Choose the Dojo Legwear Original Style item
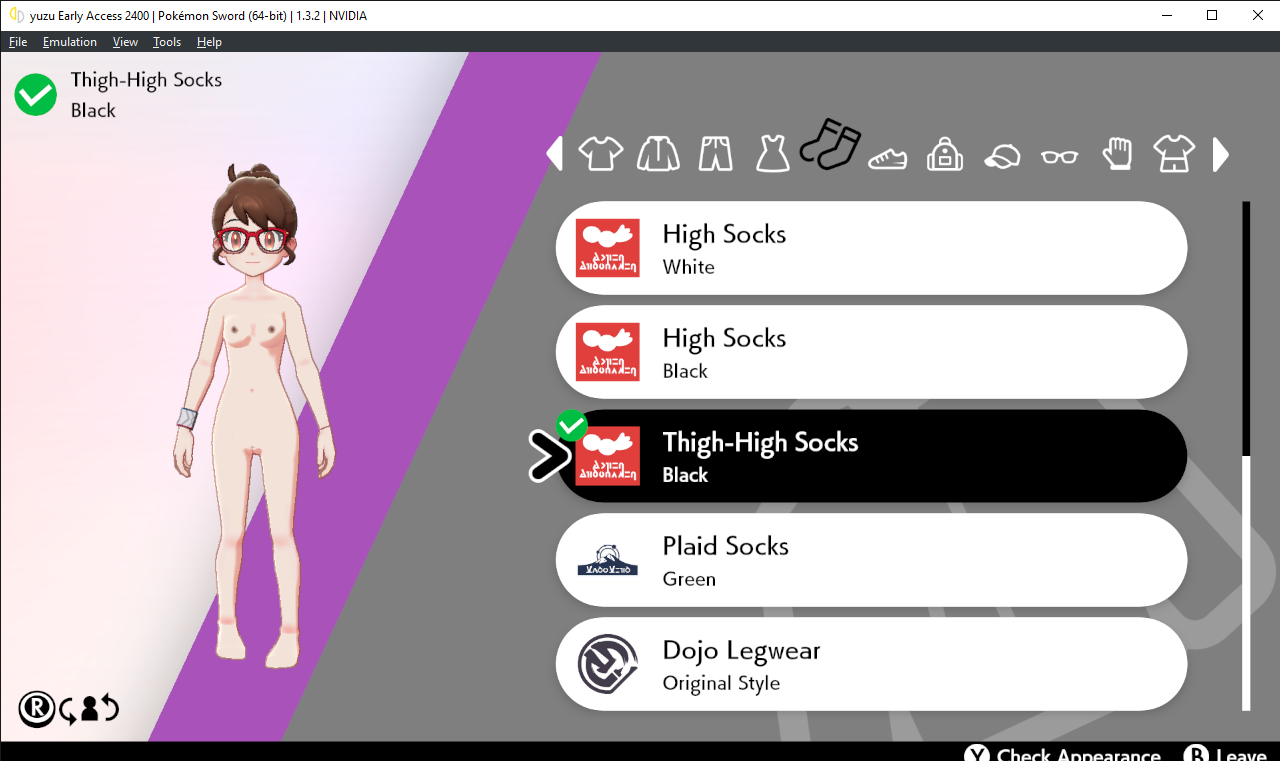This screenshot has width=1280, height=761. coord(871,664)
